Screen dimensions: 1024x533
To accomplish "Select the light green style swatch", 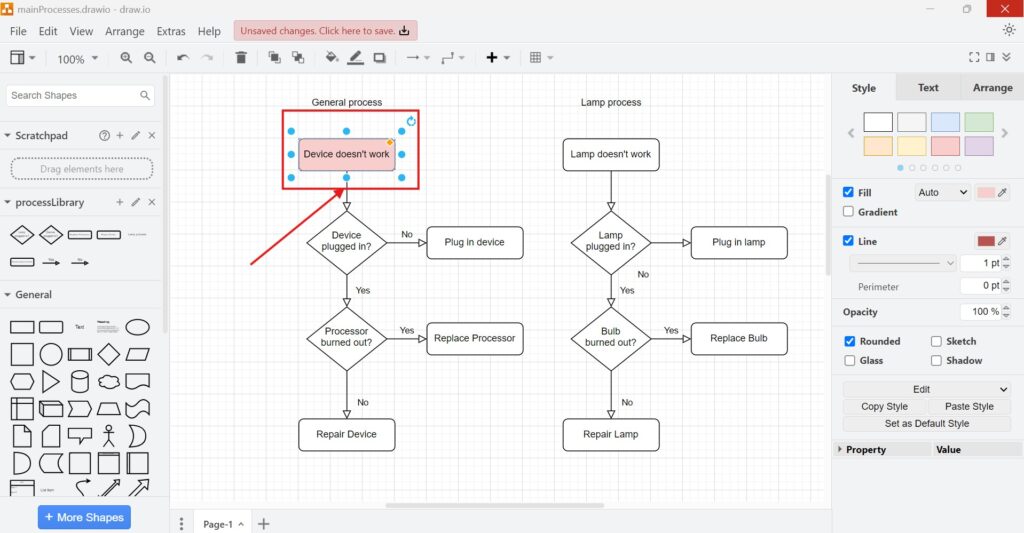I will coord(979,122).
